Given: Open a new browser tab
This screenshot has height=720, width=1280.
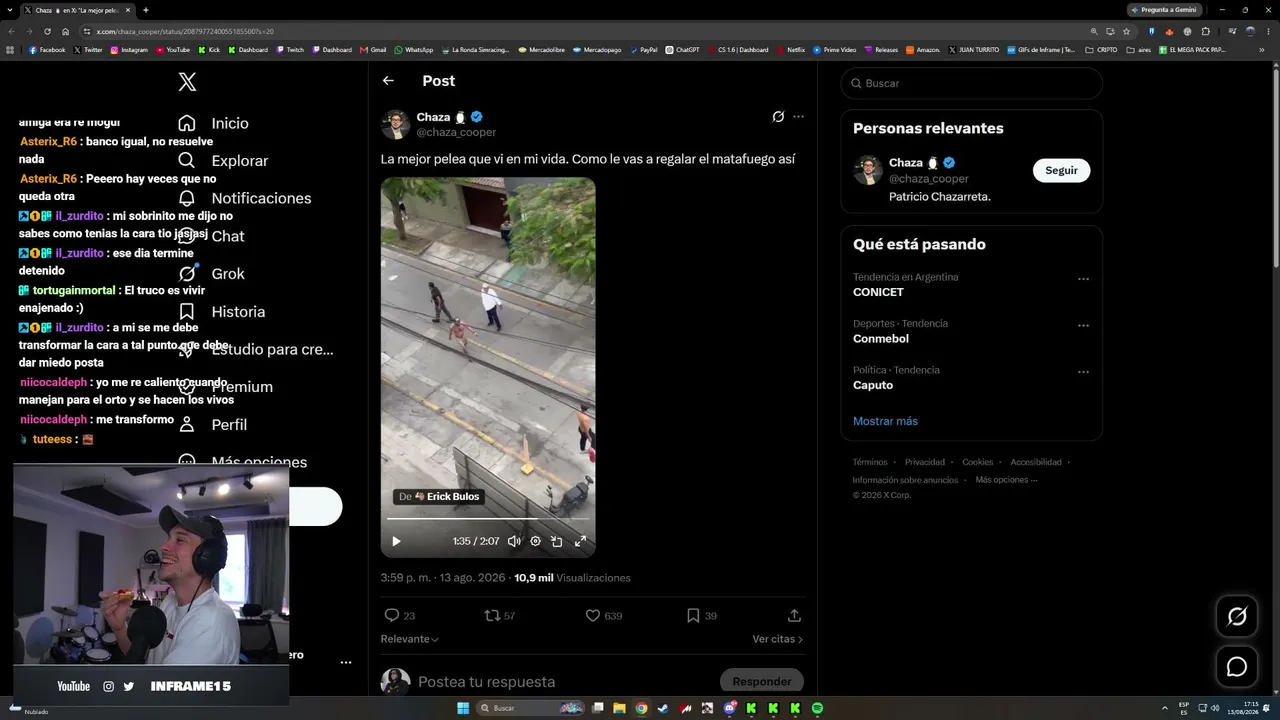Looking at the screenshot, I should point(146,10).
